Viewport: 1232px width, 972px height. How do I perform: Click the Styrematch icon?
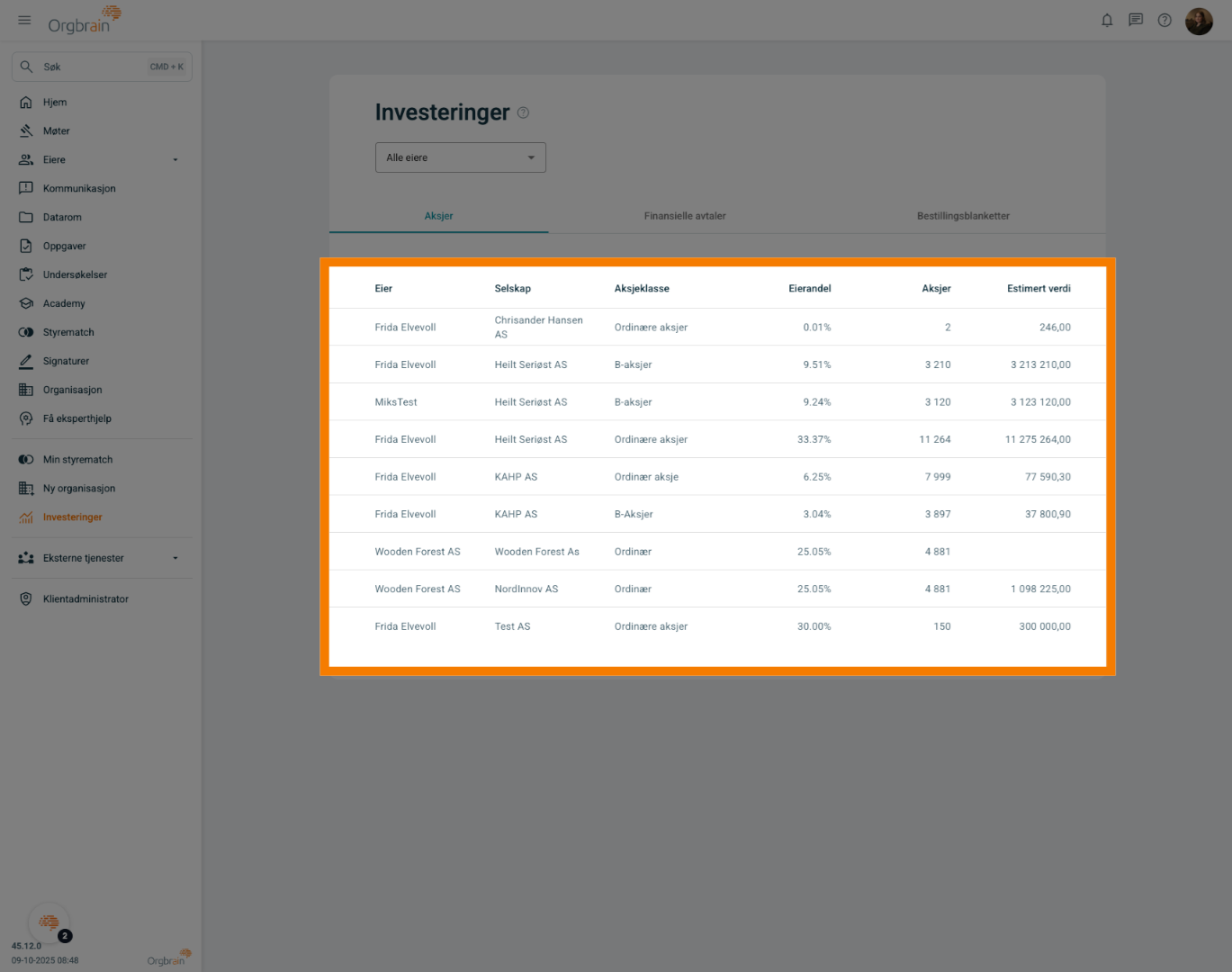pos(26,333)
